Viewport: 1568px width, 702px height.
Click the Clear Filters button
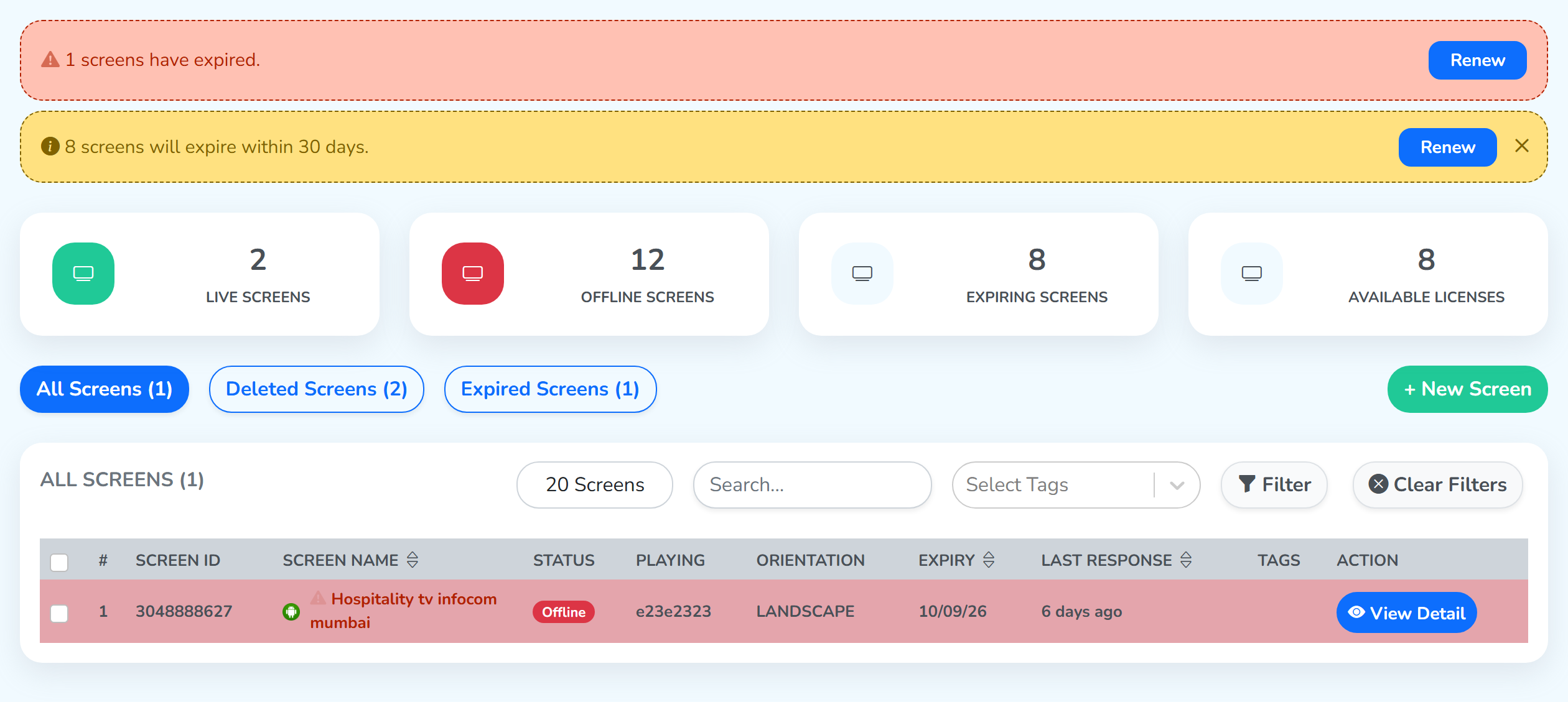click(1438, 485)
